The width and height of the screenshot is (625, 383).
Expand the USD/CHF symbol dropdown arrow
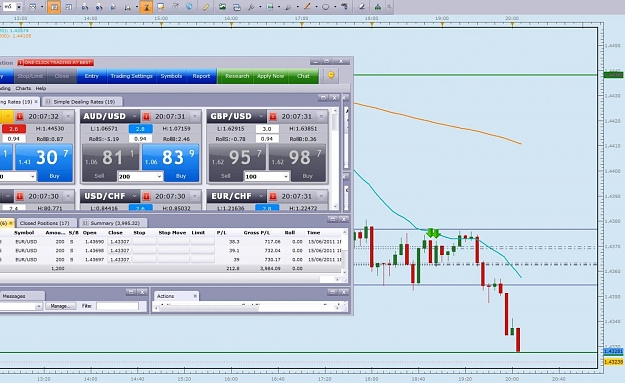pos(134,196)
